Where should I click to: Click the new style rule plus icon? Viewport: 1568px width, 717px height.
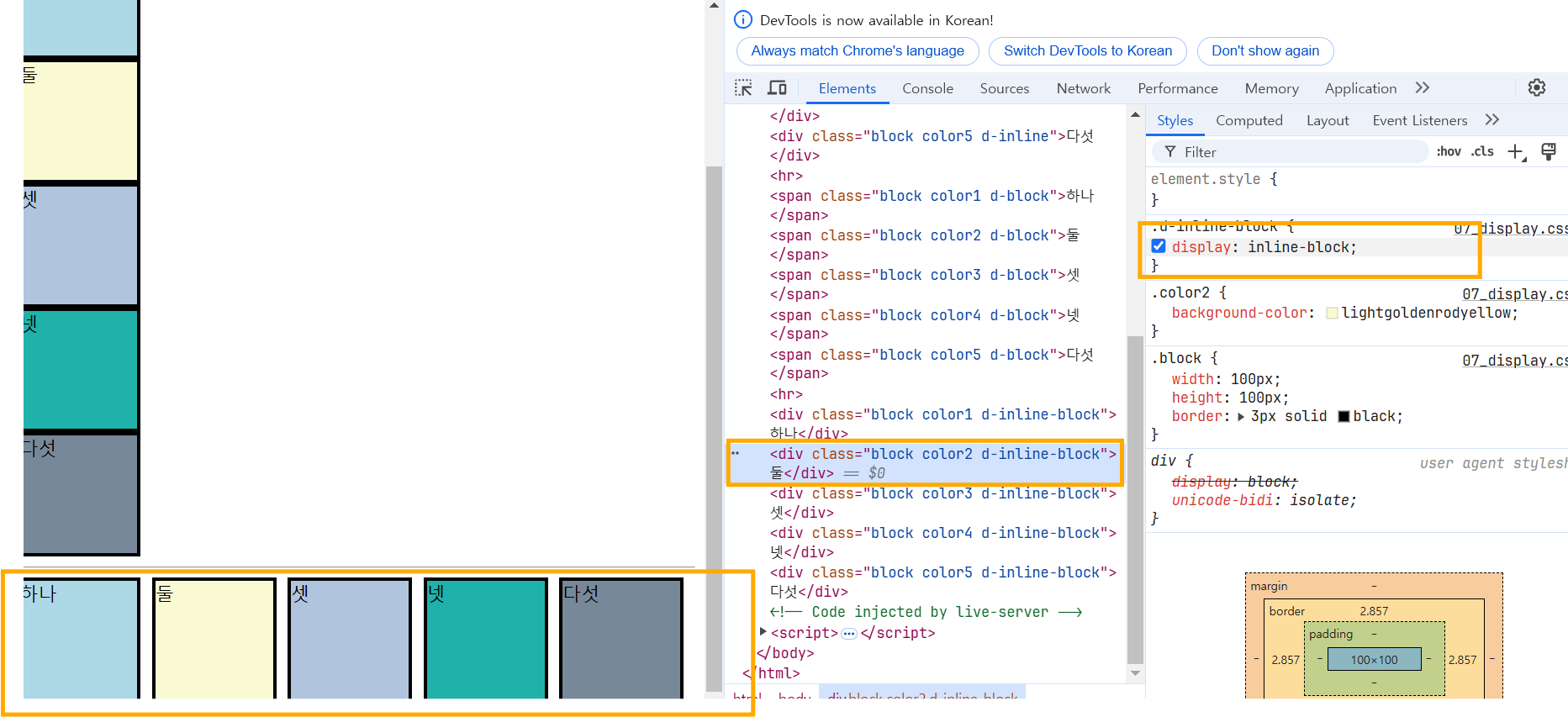click(x=1516, y=152)
